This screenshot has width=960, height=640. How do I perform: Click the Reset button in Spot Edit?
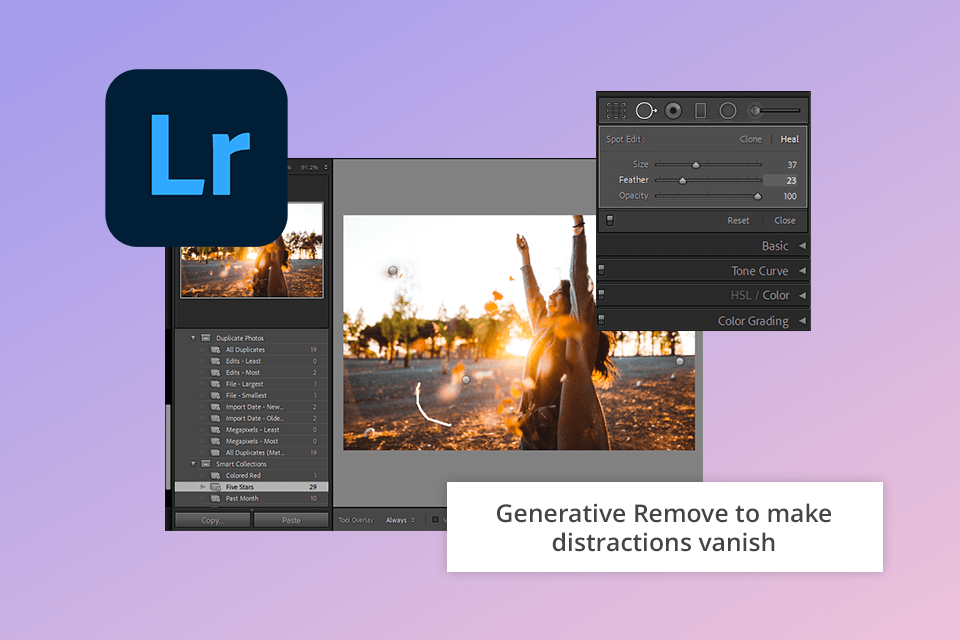click(738, 220)
